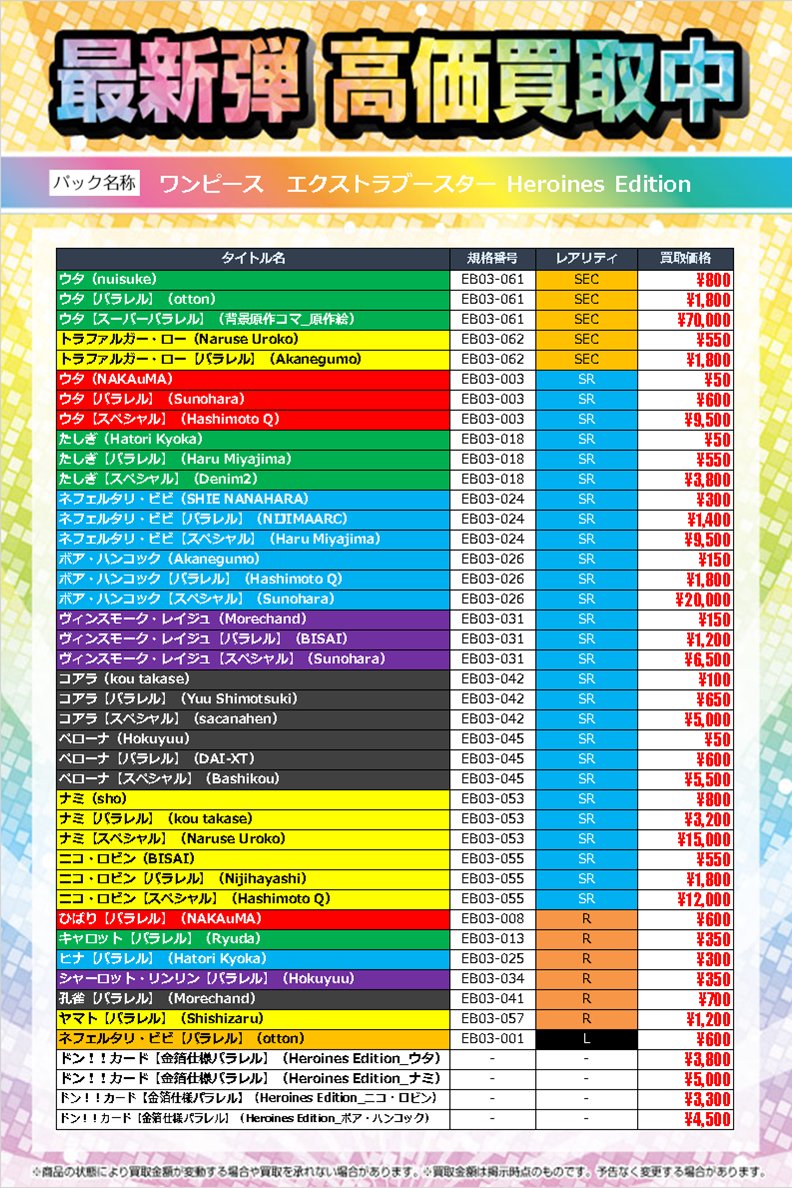Click the ¥12,000 price cell
792x1188 pixels.
coord(685,899)
